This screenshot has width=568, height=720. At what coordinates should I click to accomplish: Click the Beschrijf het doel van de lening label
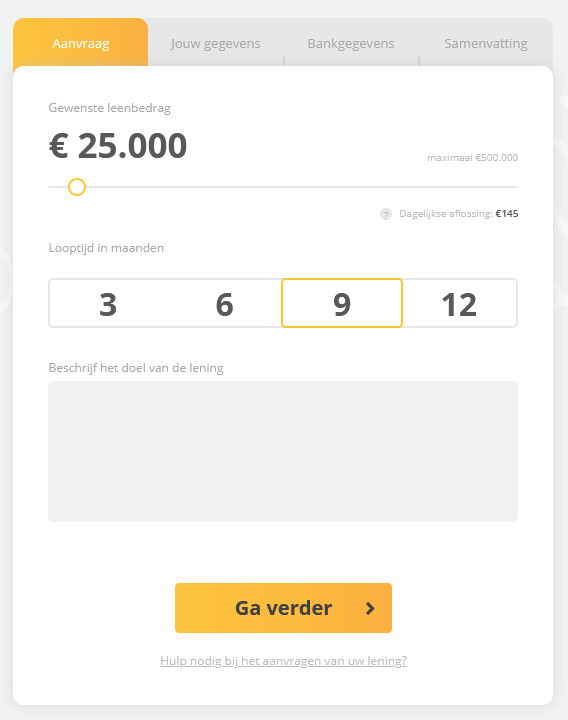point(136,368)
